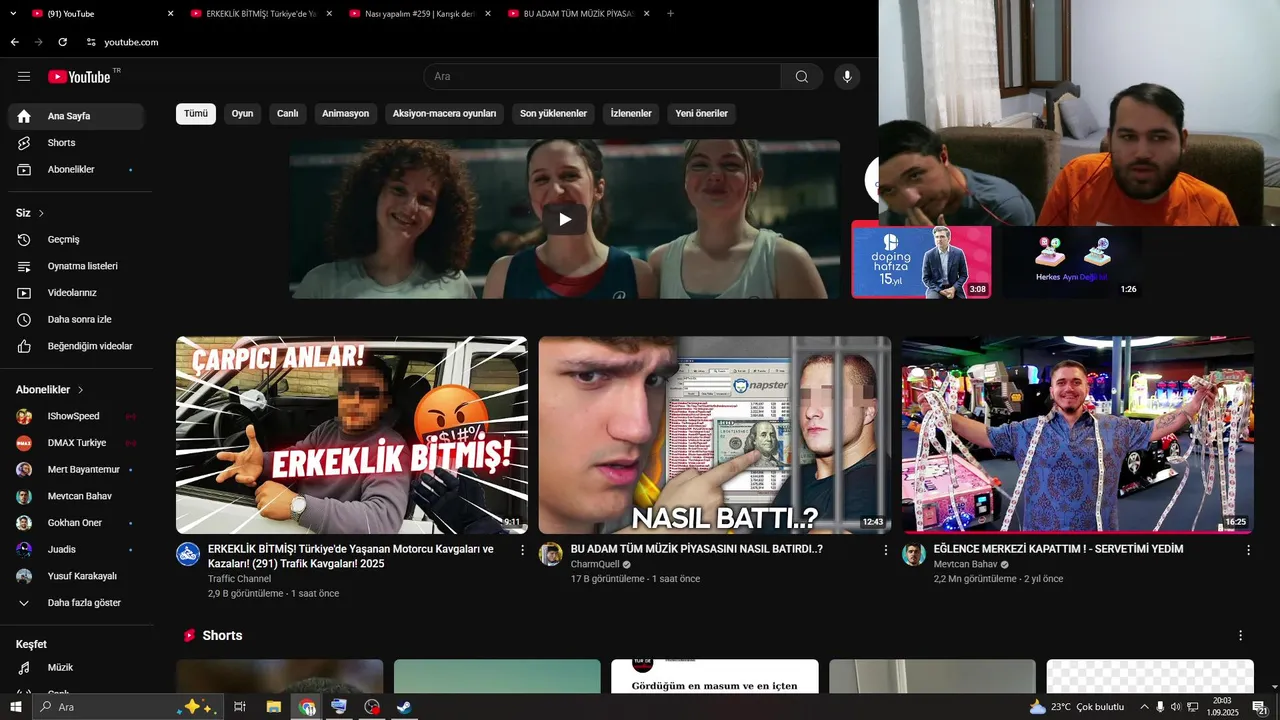Click Mevtcan Bahav avatar under third video

click(914, 554)
